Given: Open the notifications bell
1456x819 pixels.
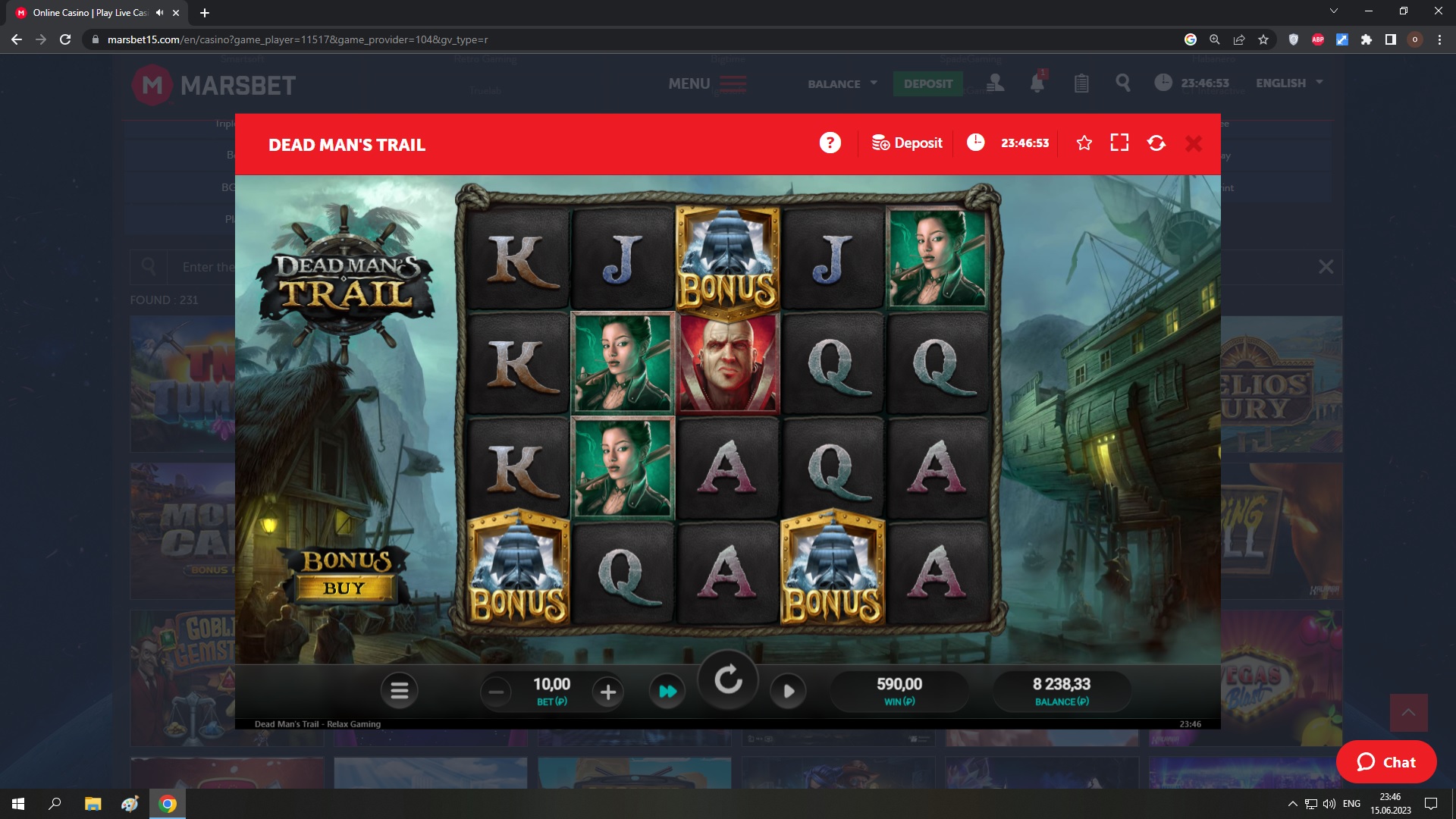Looking at the screenshot, I should [1037, 83].
